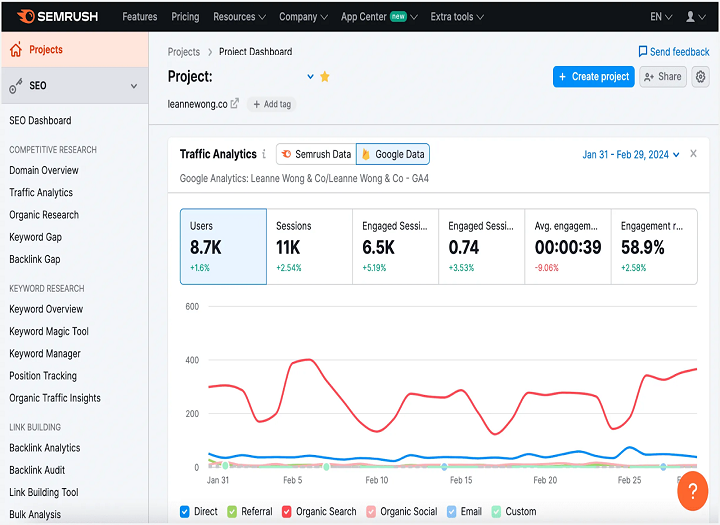Expand the Extra tools menu
The image size is (720, 525).
(457, 17)
